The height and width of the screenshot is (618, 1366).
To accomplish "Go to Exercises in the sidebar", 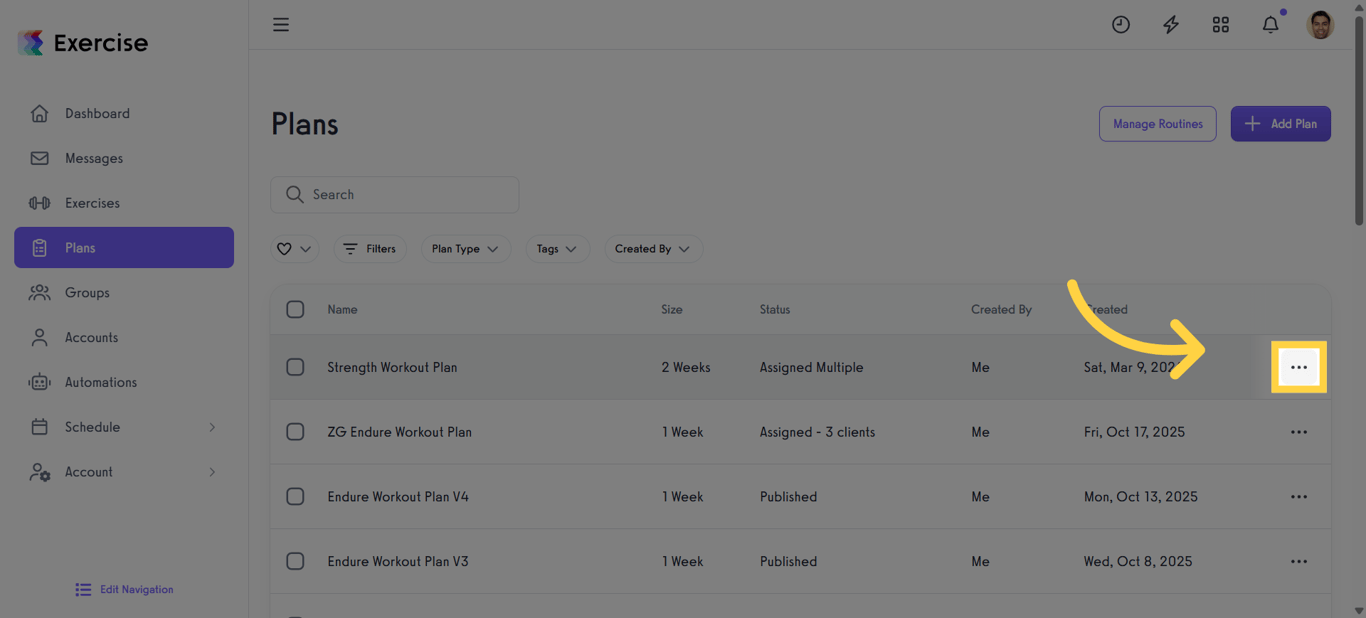I will tap(92, 203).
